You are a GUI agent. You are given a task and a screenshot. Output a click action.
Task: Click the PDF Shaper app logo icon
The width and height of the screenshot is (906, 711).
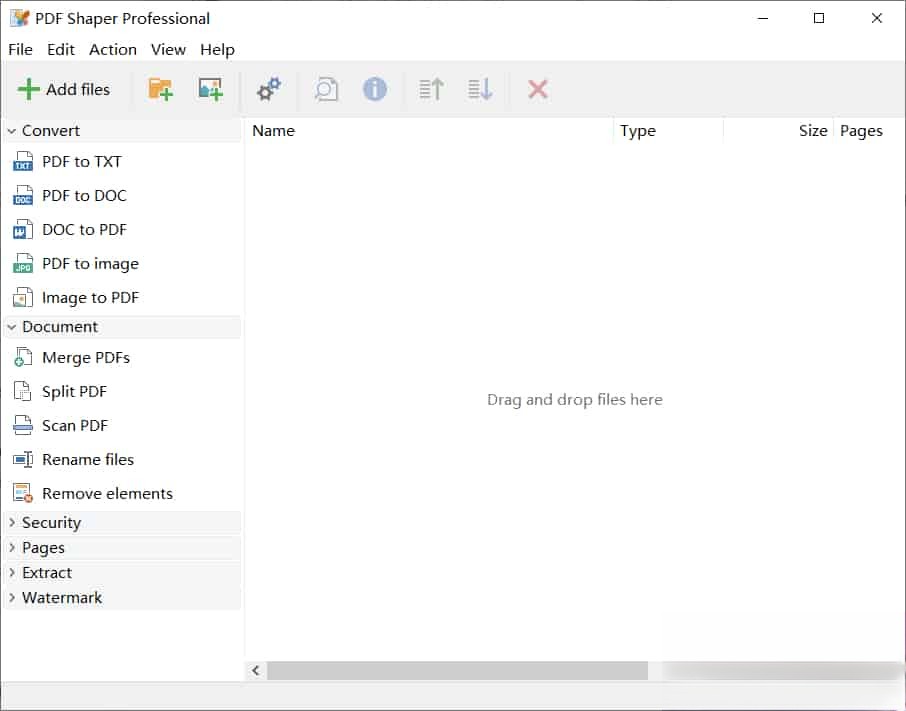tap(20, 18)
